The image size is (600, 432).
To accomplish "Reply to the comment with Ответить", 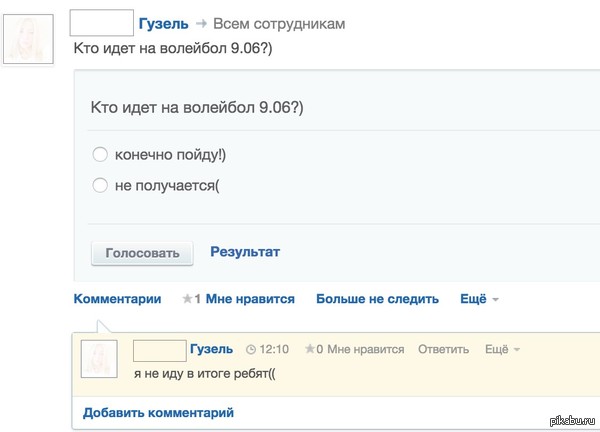I will point(443,349).
